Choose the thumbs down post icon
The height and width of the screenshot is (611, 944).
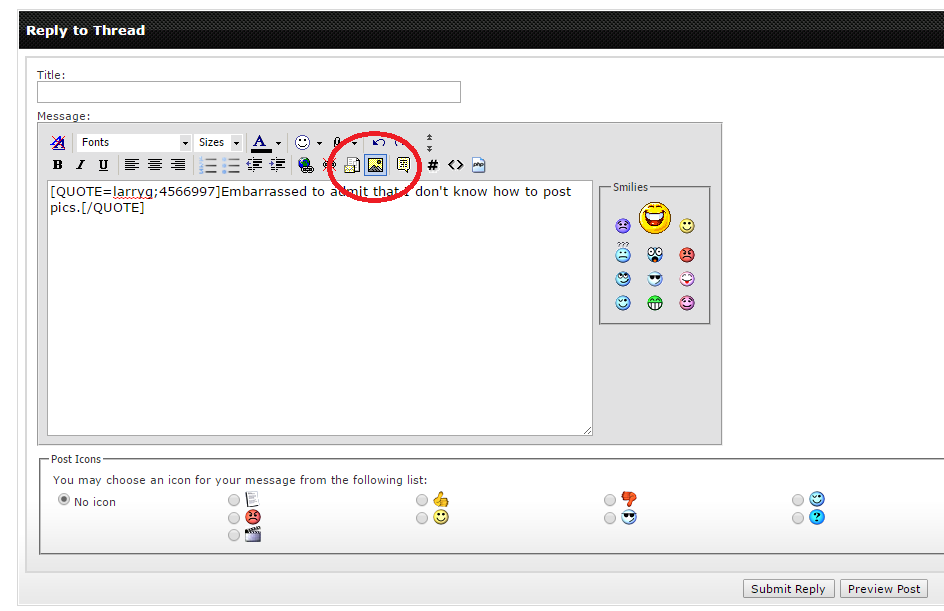[610, 500]
